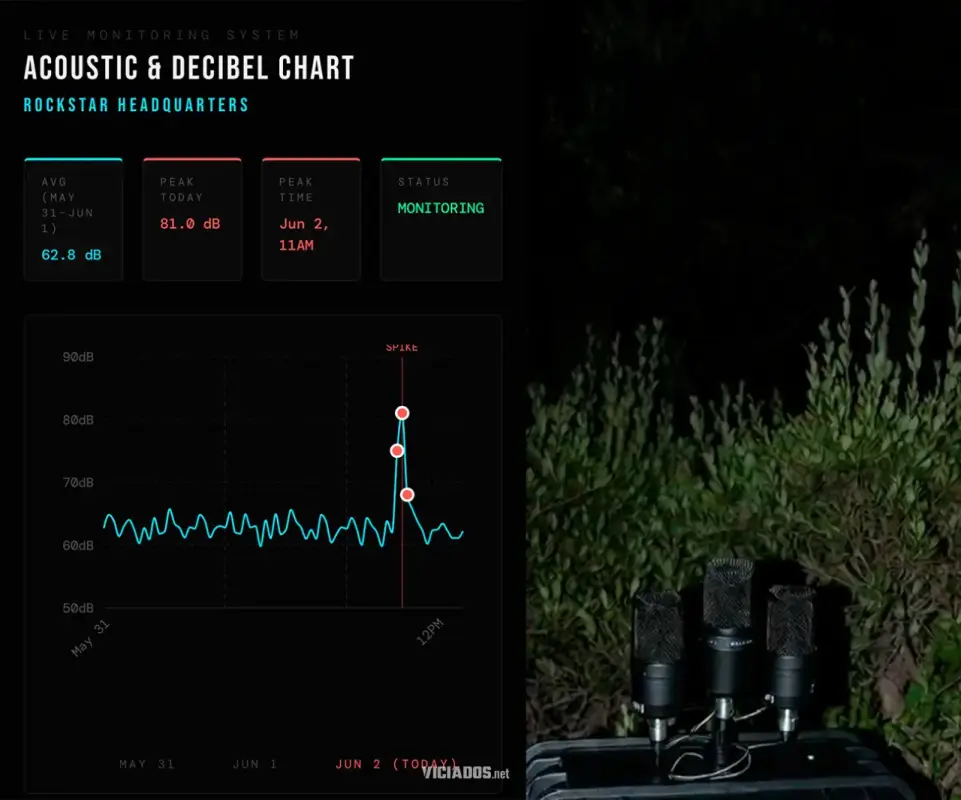Click the 80dB axis label
Viewport: 961px width, 800px height.
(x=78, y=420)
